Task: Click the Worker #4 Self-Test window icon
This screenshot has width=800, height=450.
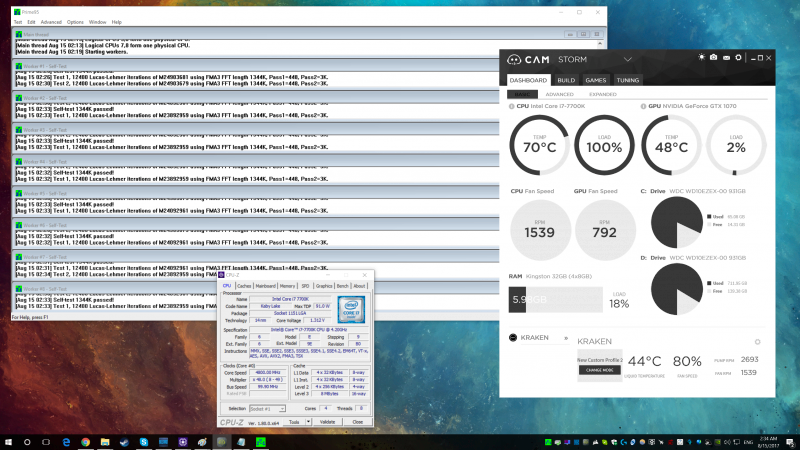Action: click(19, 162)
